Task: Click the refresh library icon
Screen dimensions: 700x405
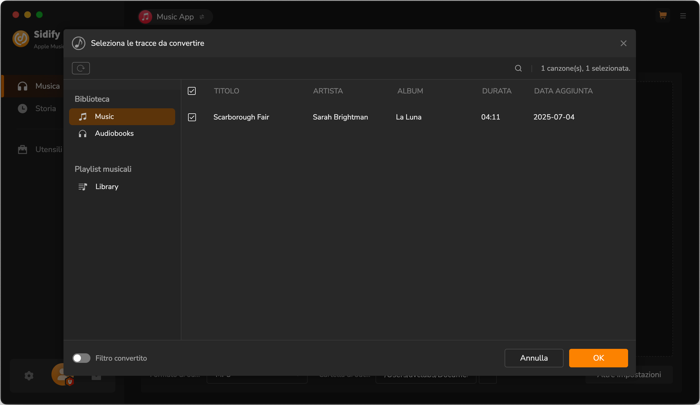Action: (81, 68)
